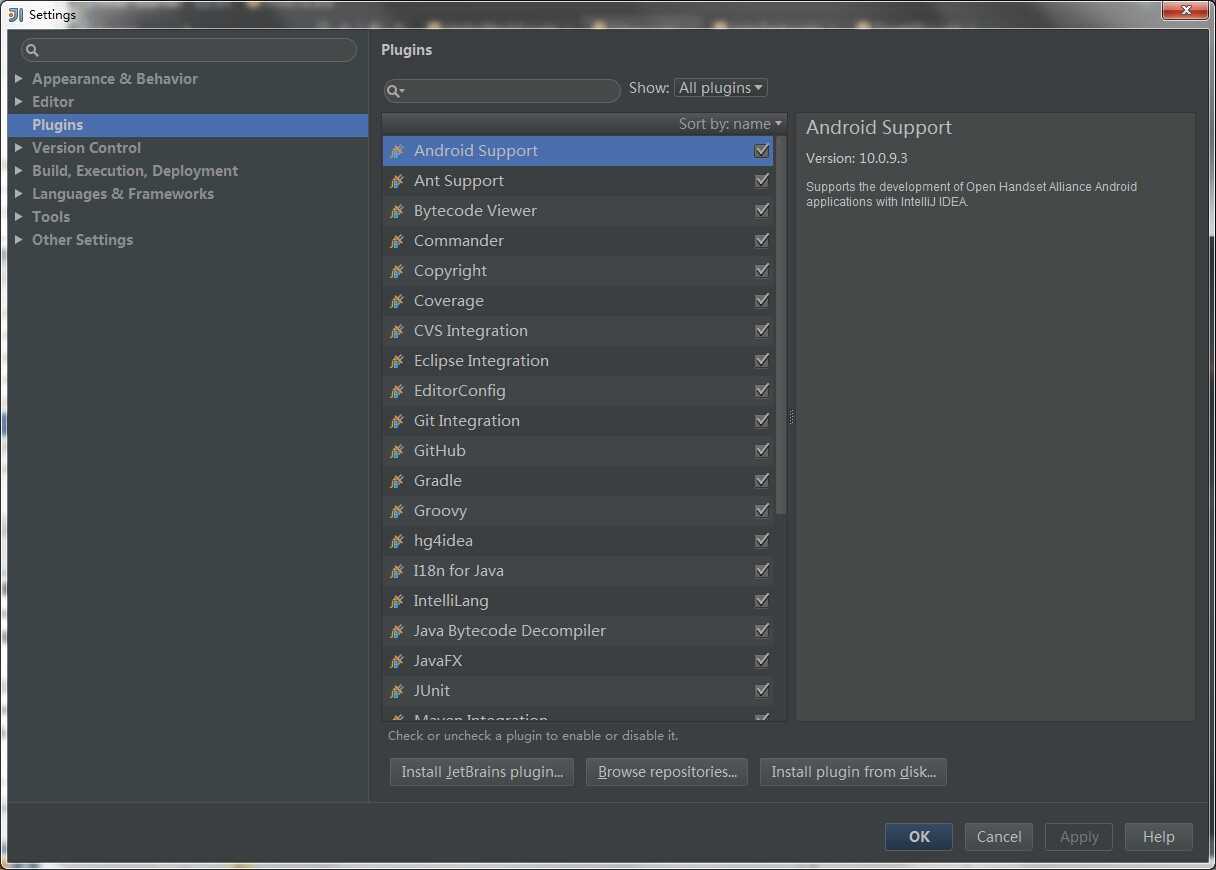This screenshot has height=870, width=1216.
Task: Select the hg4idea plugin row
Action: [578, 541]
